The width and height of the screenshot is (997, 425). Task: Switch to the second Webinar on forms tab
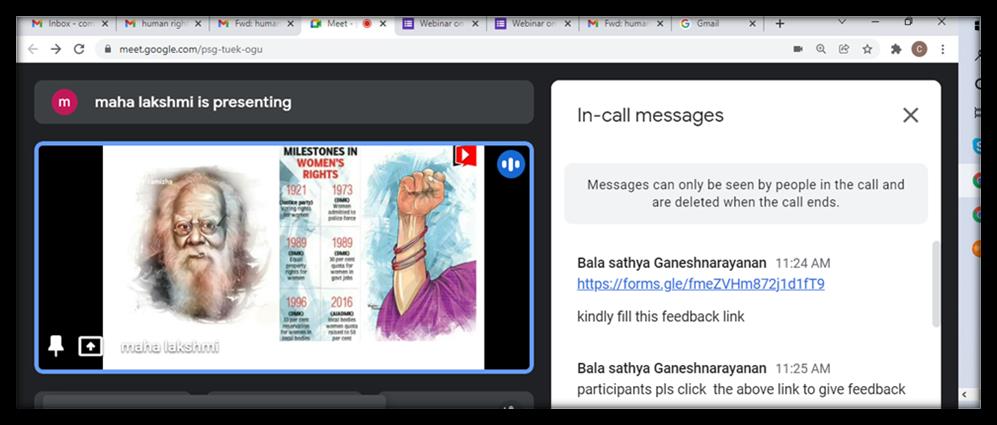[x=534, y=24]
